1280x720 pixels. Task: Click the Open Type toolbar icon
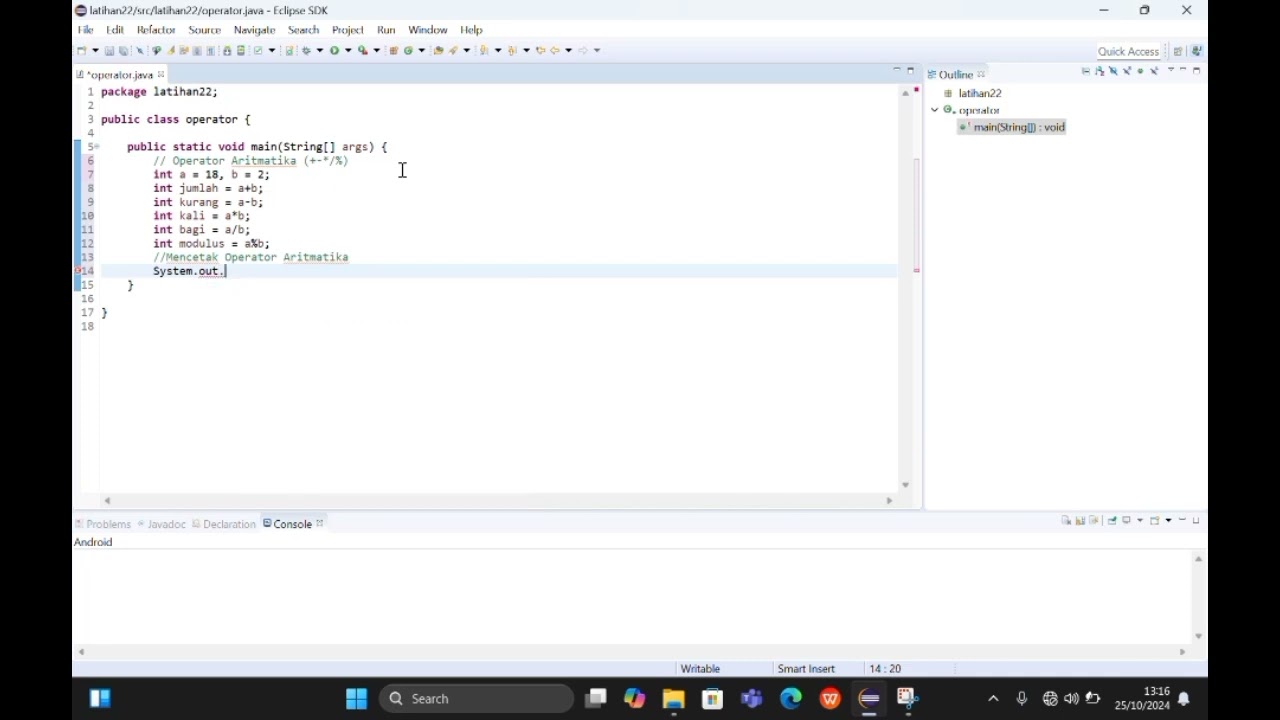point(438,50)
